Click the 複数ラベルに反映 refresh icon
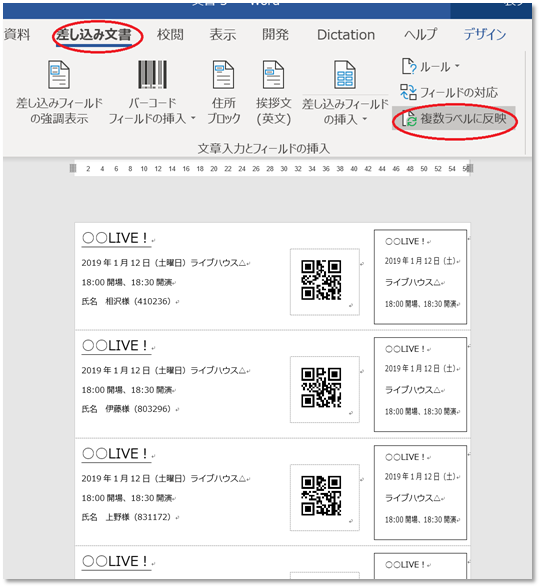 pos(409,119)
